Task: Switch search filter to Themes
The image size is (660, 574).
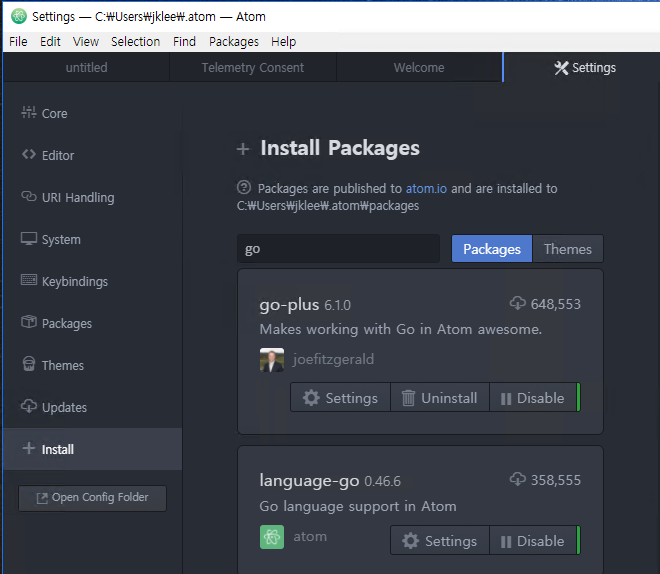Action: [x=567, y=249]
